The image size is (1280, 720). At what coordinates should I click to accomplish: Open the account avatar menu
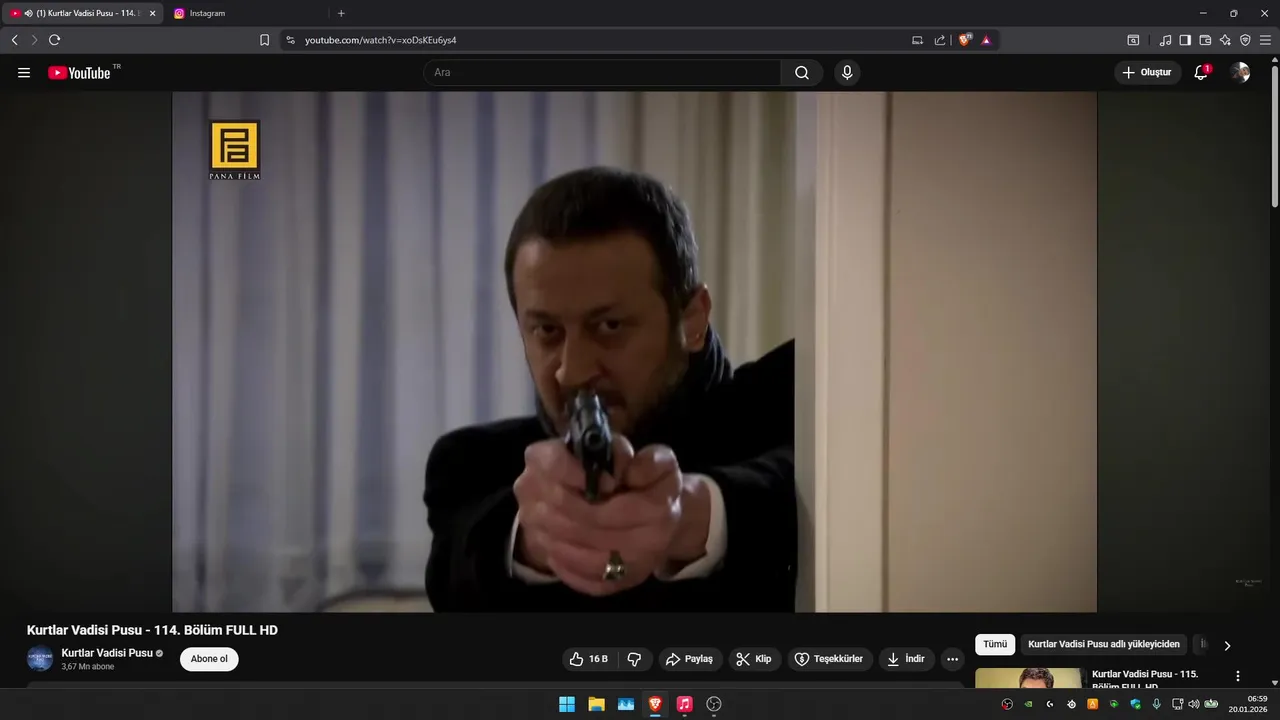[1240, 73]
